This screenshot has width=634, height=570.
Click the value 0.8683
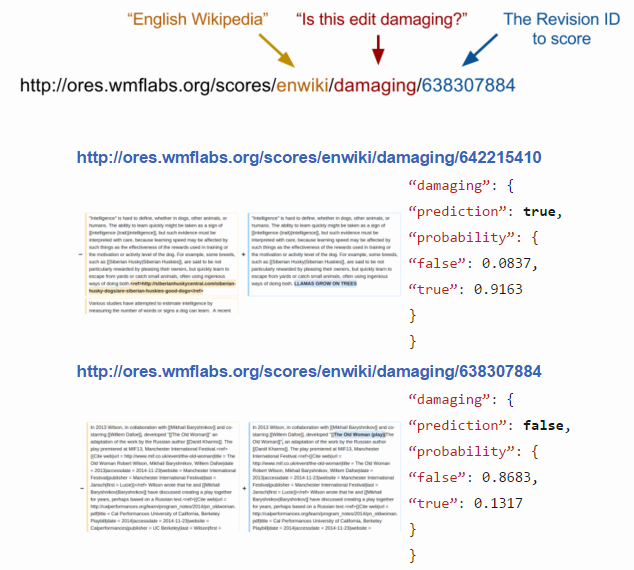click(x=509, y=477)
